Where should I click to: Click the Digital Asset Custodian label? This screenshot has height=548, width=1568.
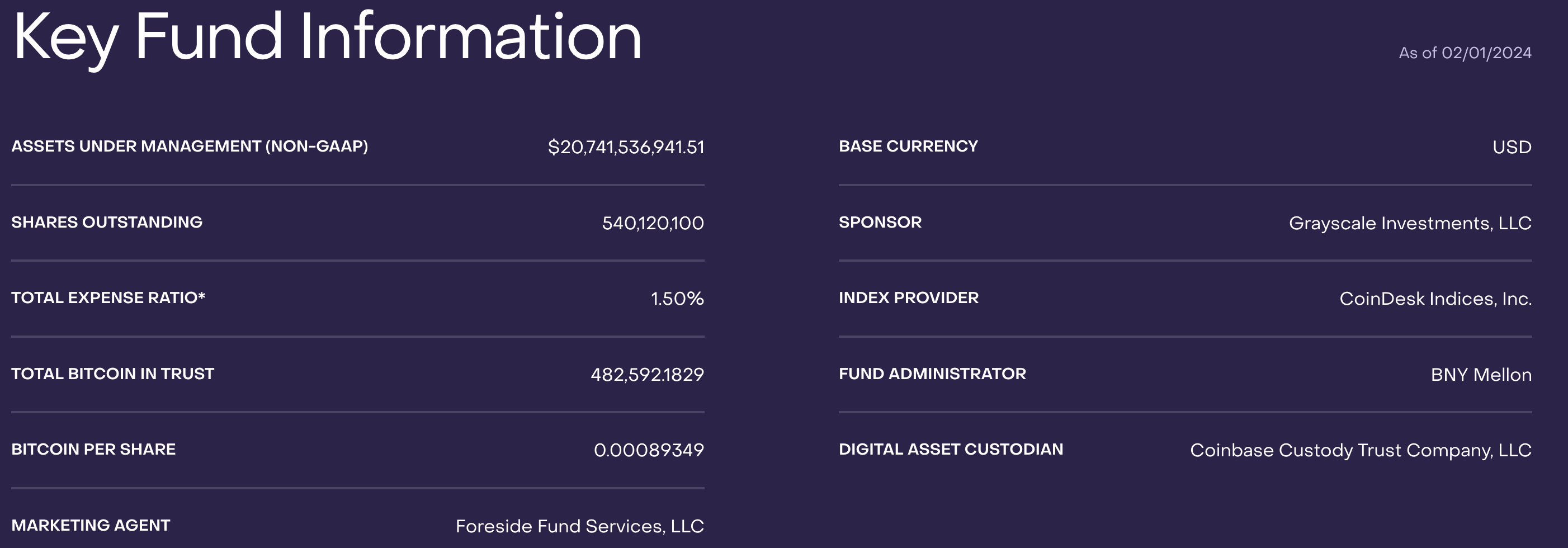pyautogui.click(x=951, y=450)
